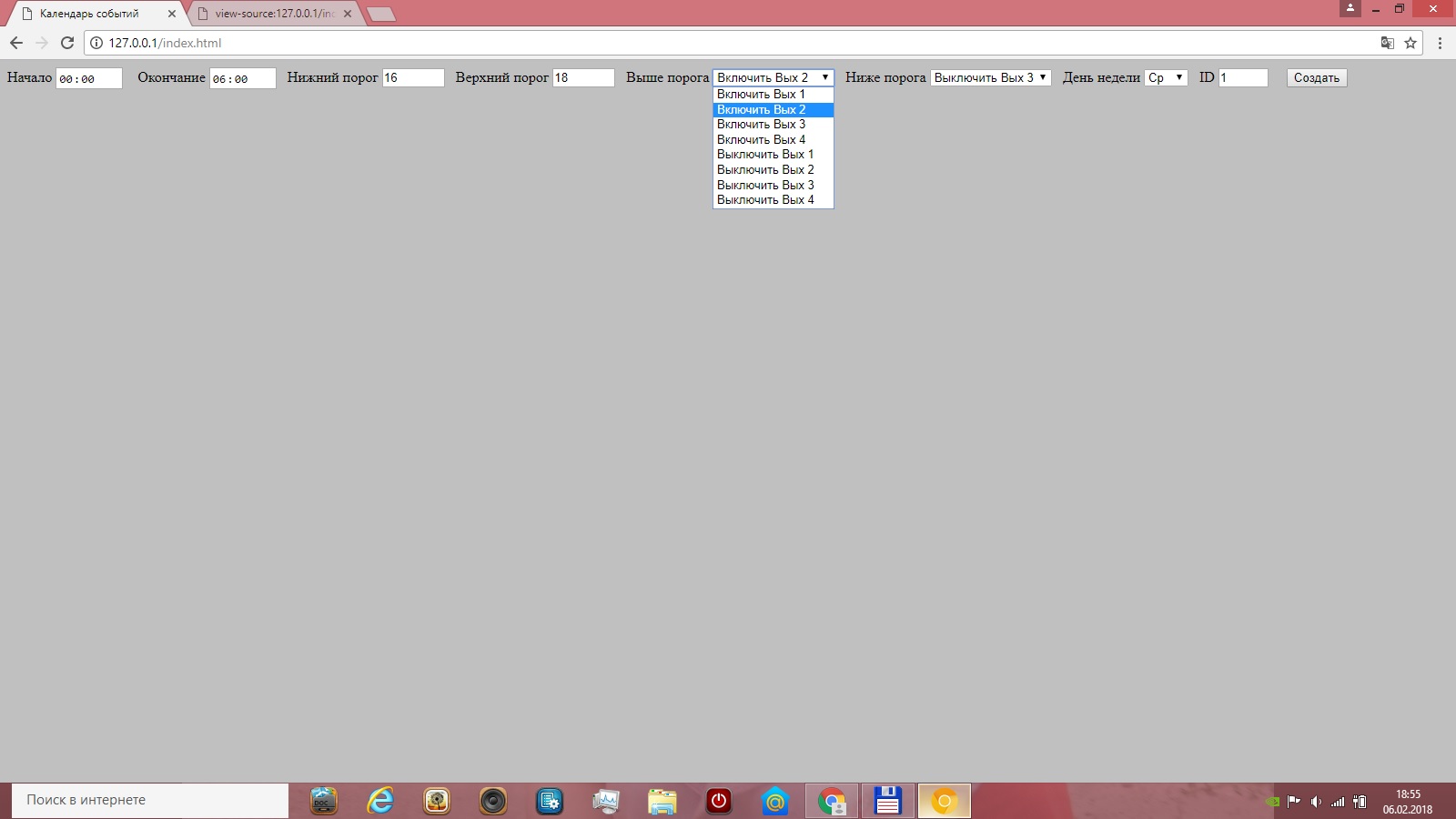Choose Выключить Вых 1 from the list
The width and height of the screenshot is (1456, 819).
[773, 155]
